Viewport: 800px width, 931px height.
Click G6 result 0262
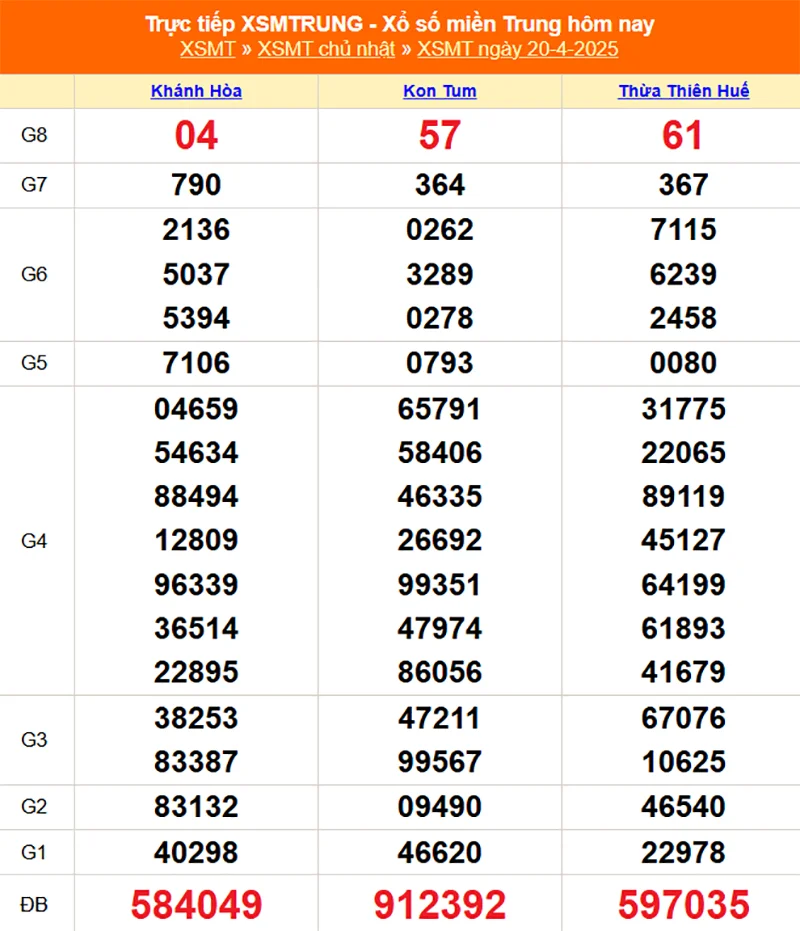[439, 230]
